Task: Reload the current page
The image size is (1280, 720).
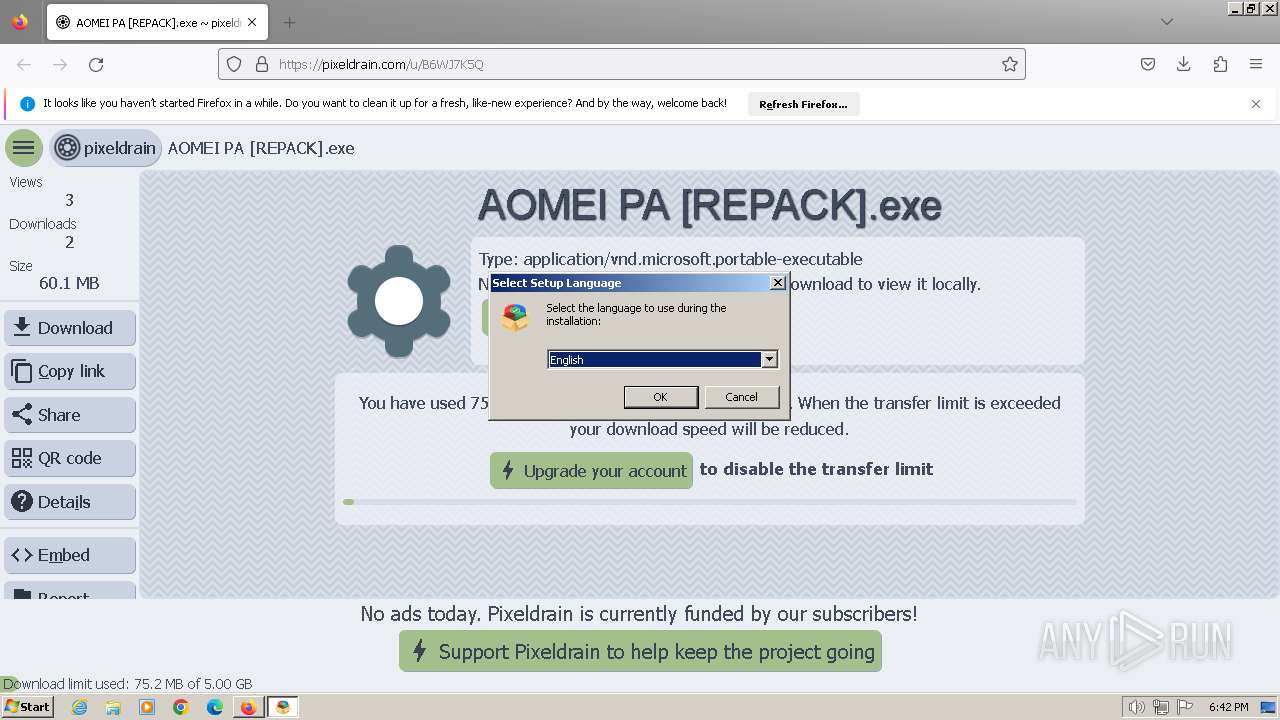Action: 96,64
